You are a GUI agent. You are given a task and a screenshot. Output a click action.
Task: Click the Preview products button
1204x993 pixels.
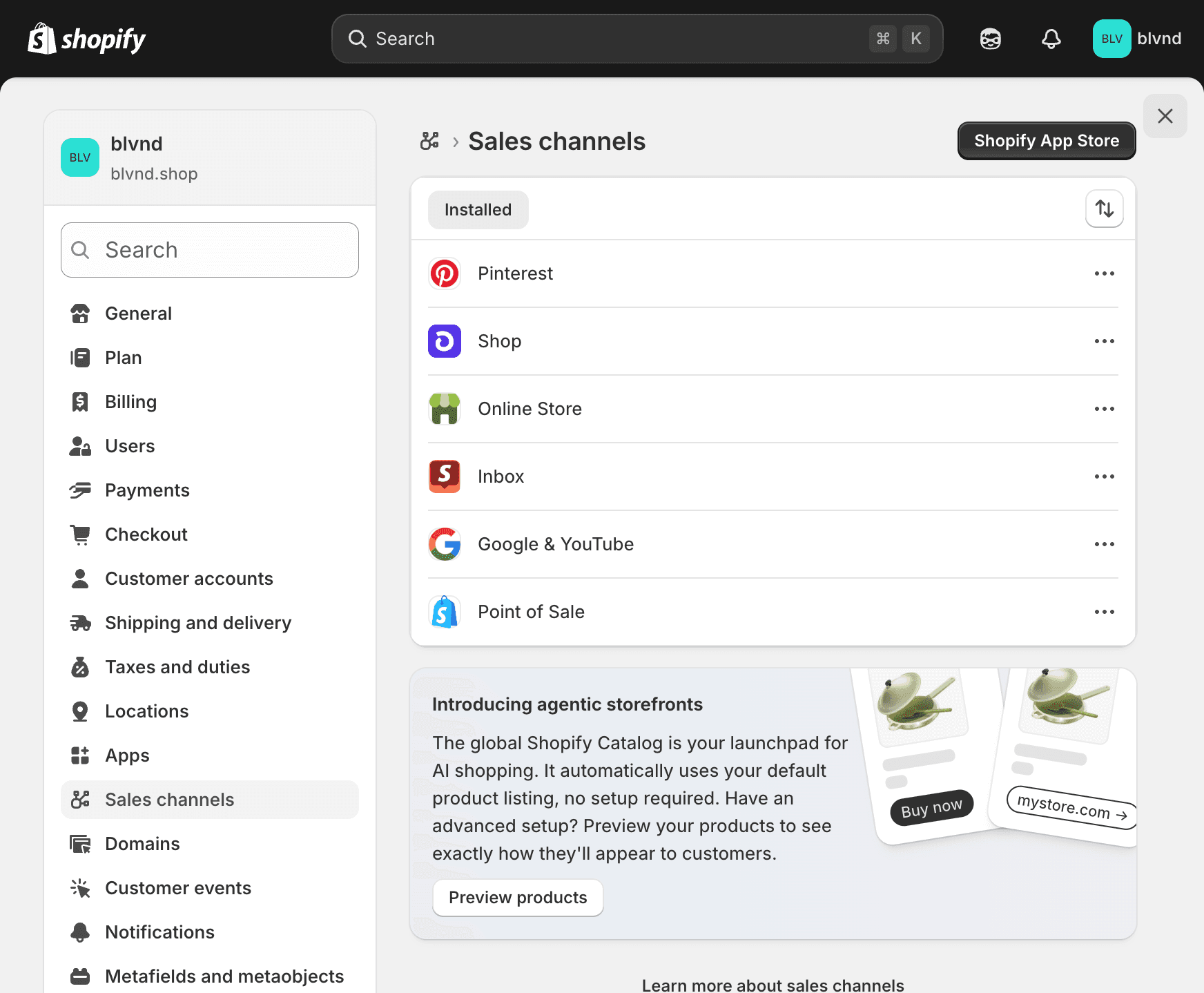[518, 898]
